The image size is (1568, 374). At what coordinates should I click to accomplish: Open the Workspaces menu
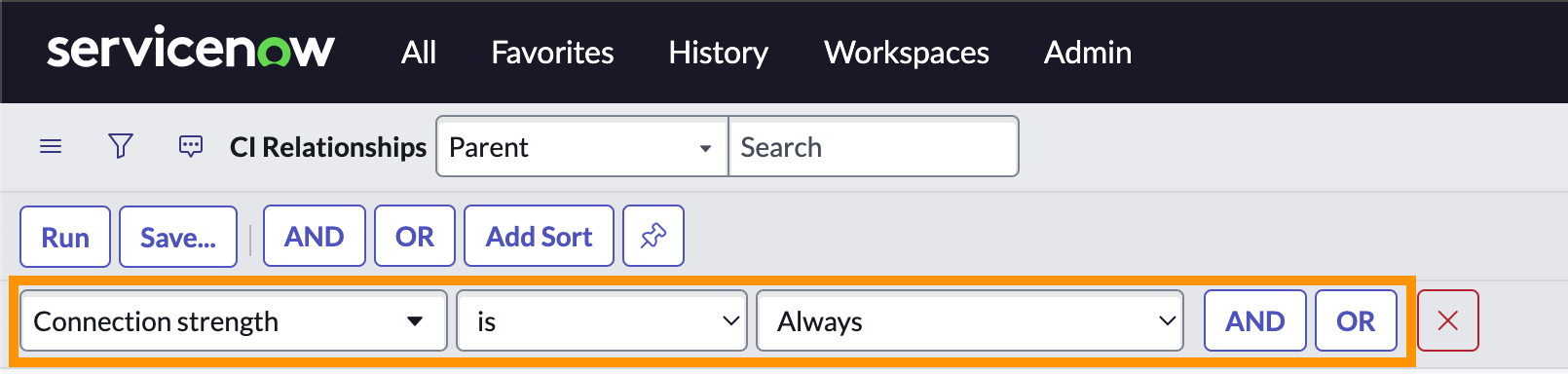(x=907, y=53)
